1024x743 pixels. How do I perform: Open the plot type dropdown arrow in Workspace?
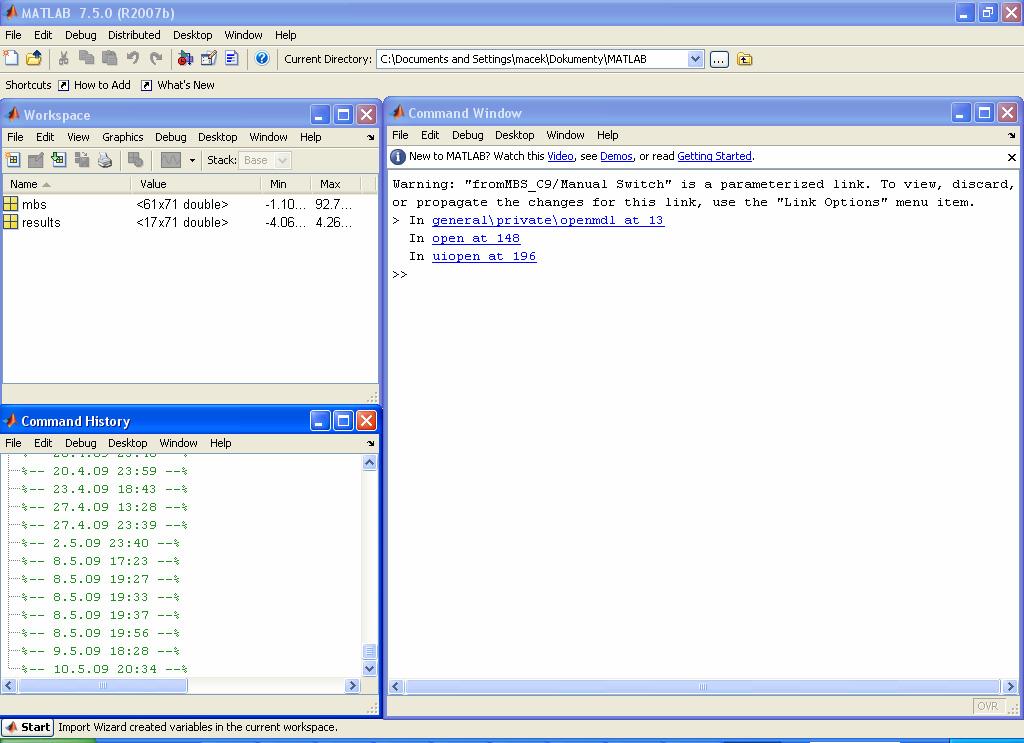[x=192, y=160]
